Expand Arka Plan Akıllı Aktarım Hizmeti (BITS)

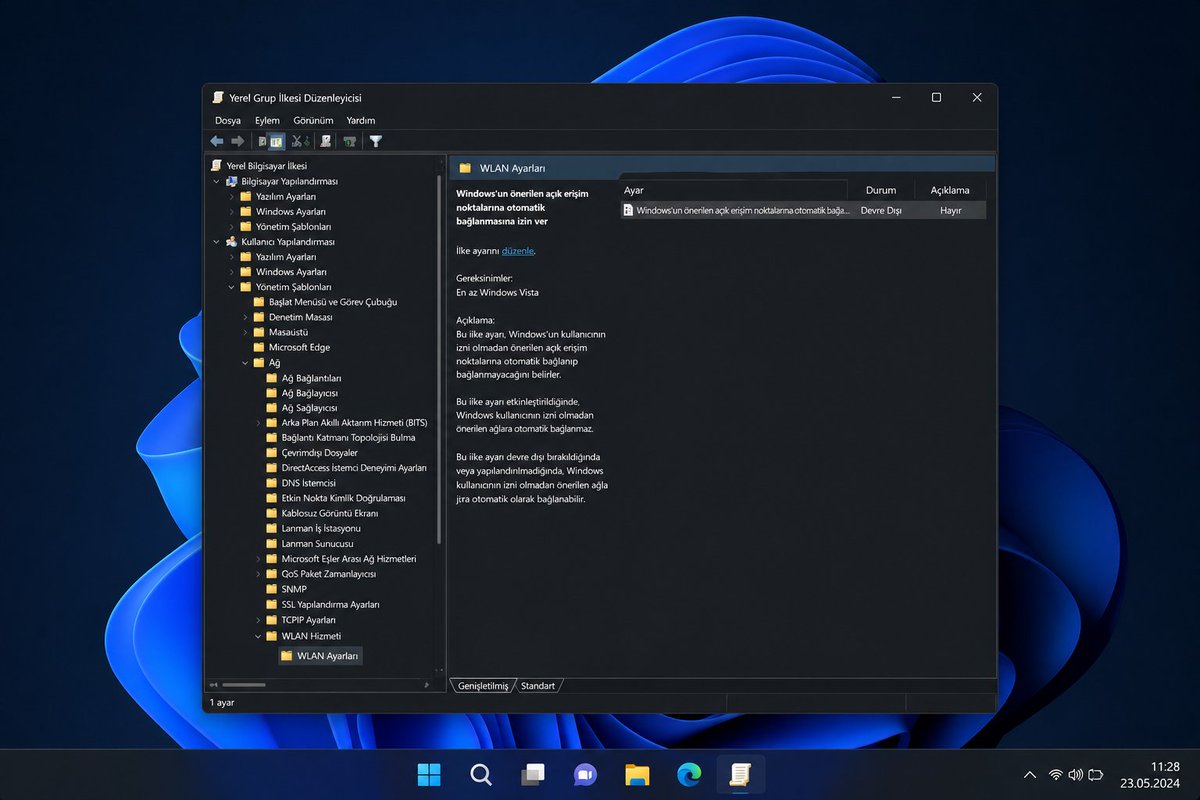[x=258, y=423]
